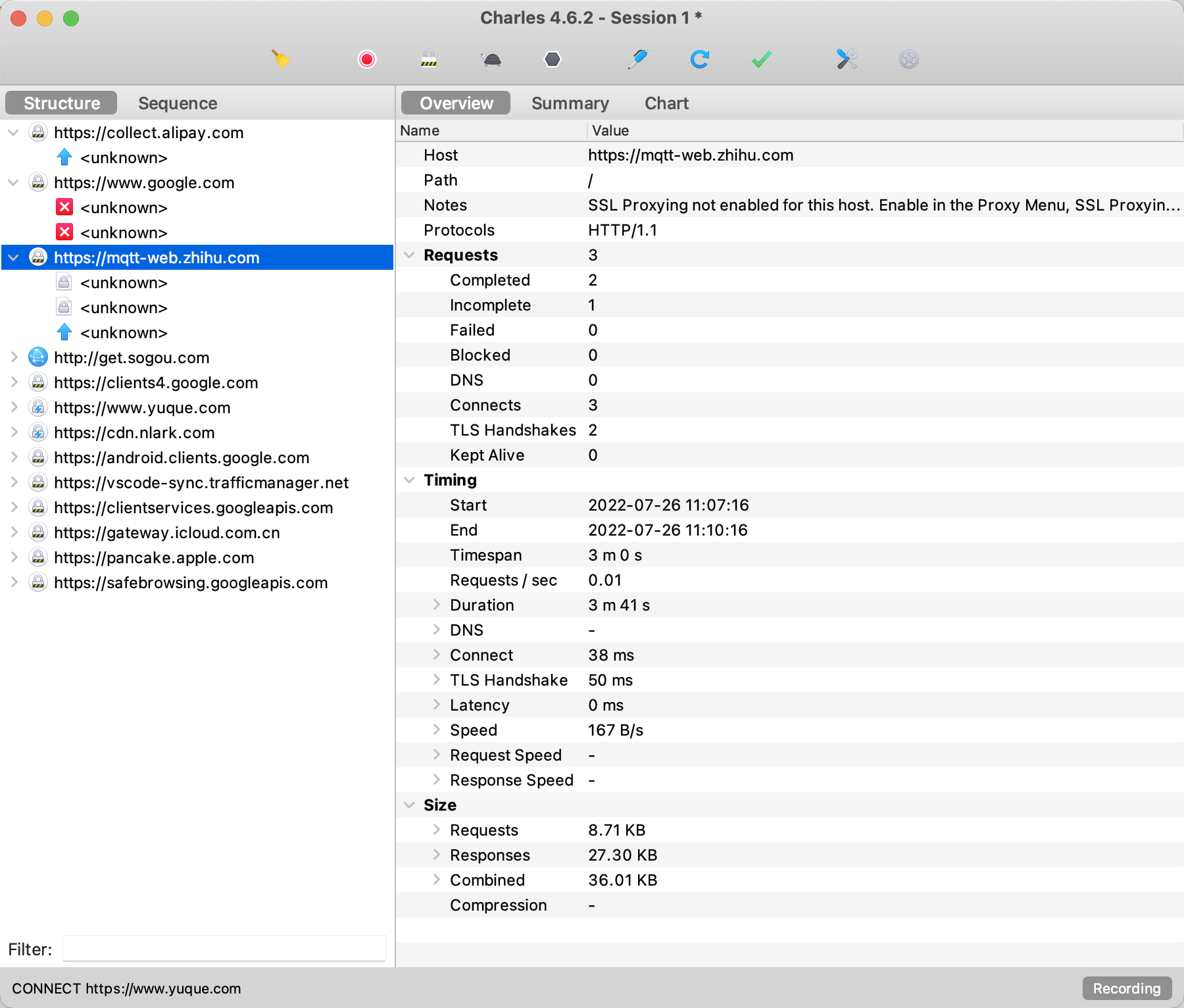1184x1008 pixels.
Task: Collapse the mqtt-web.zhihu.com host node
Action: tap(13, 258)
